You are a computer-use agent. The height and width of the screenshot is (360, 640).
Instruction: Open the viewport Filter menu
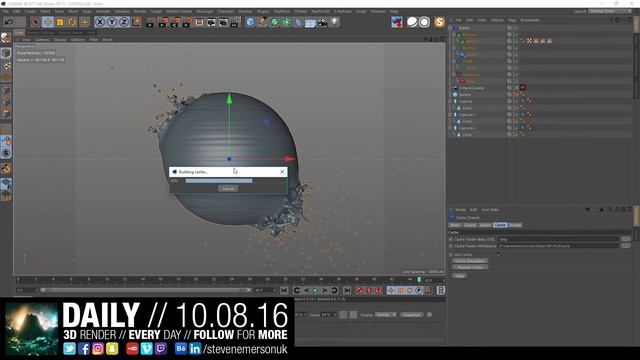(x=94, y=40)
